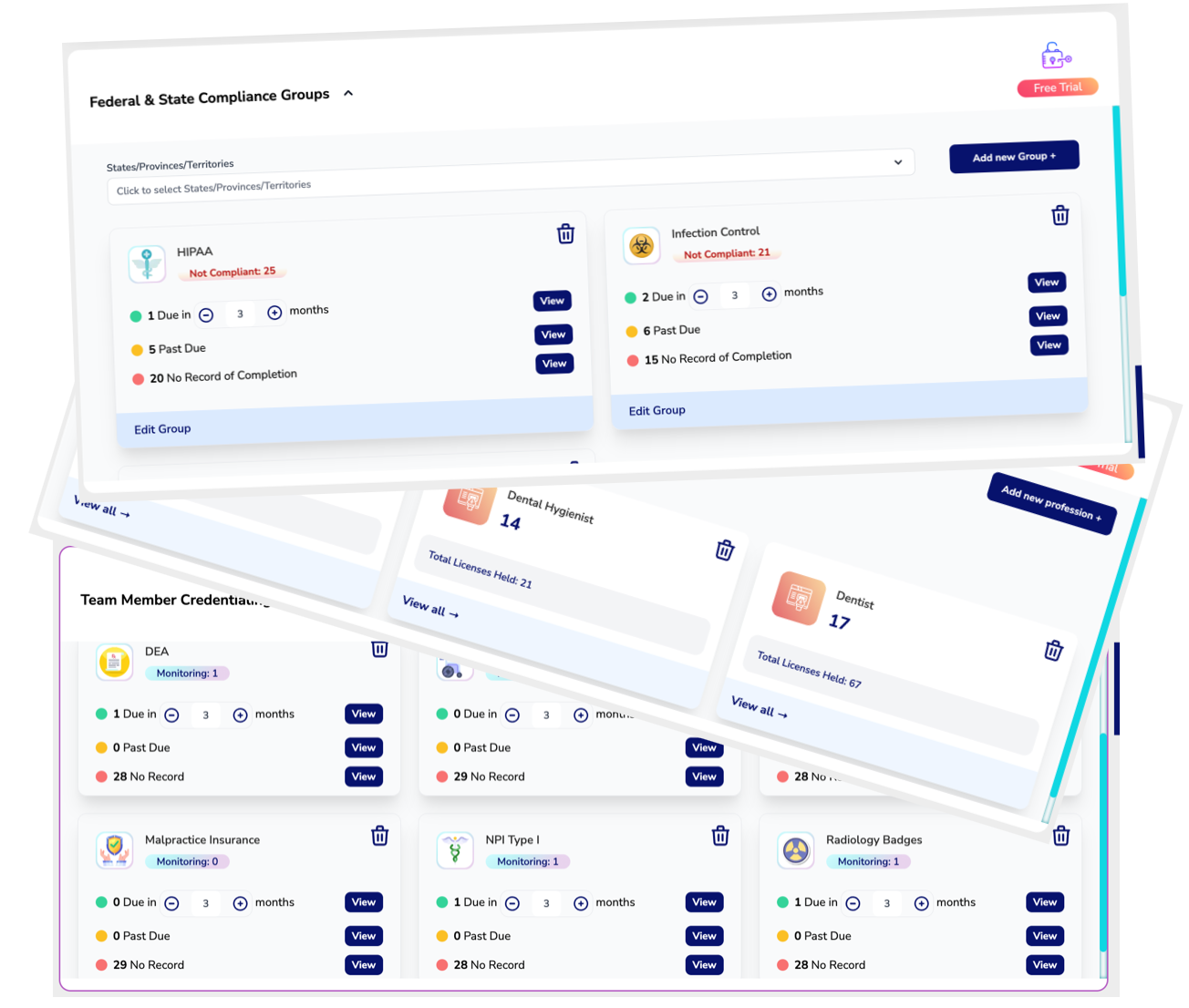Remove the Dental Hygienist profession card
Screen dimensions: 1189x1008
click(724, 550)
